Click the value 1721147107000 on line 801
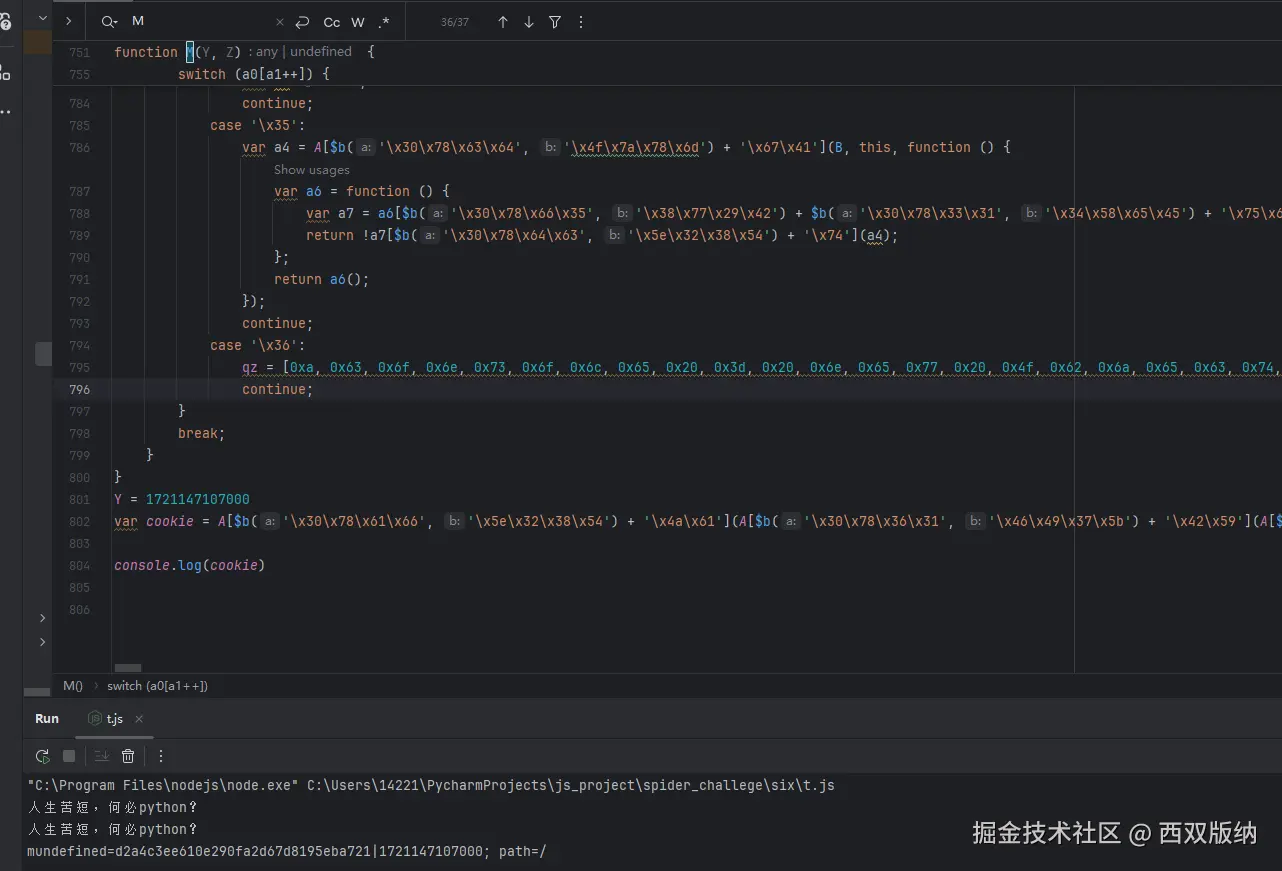Viewport: 1282px width, 871px height. coord(198,500)
